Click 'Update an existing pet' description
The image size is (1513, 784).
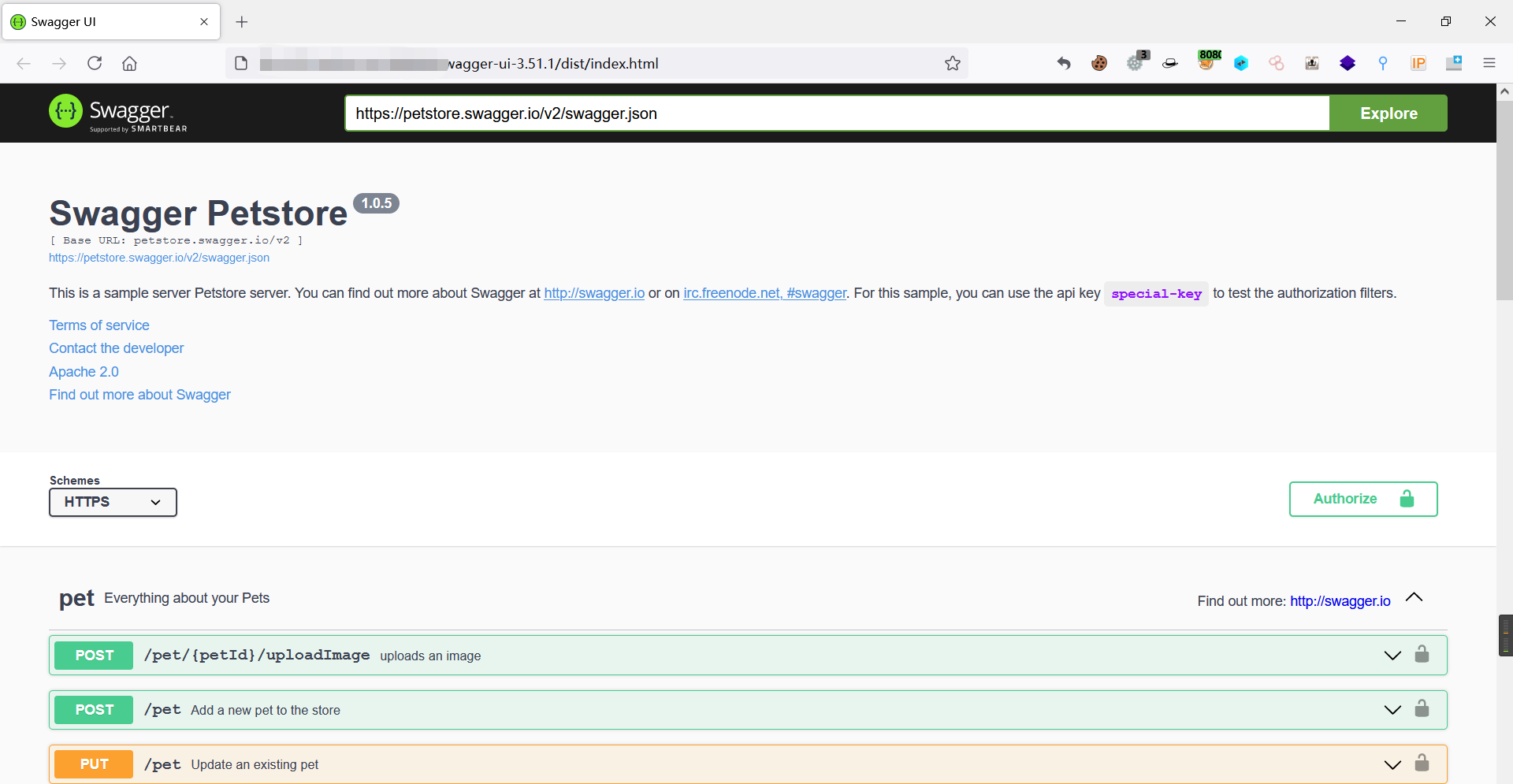click(x=255, y=764)
